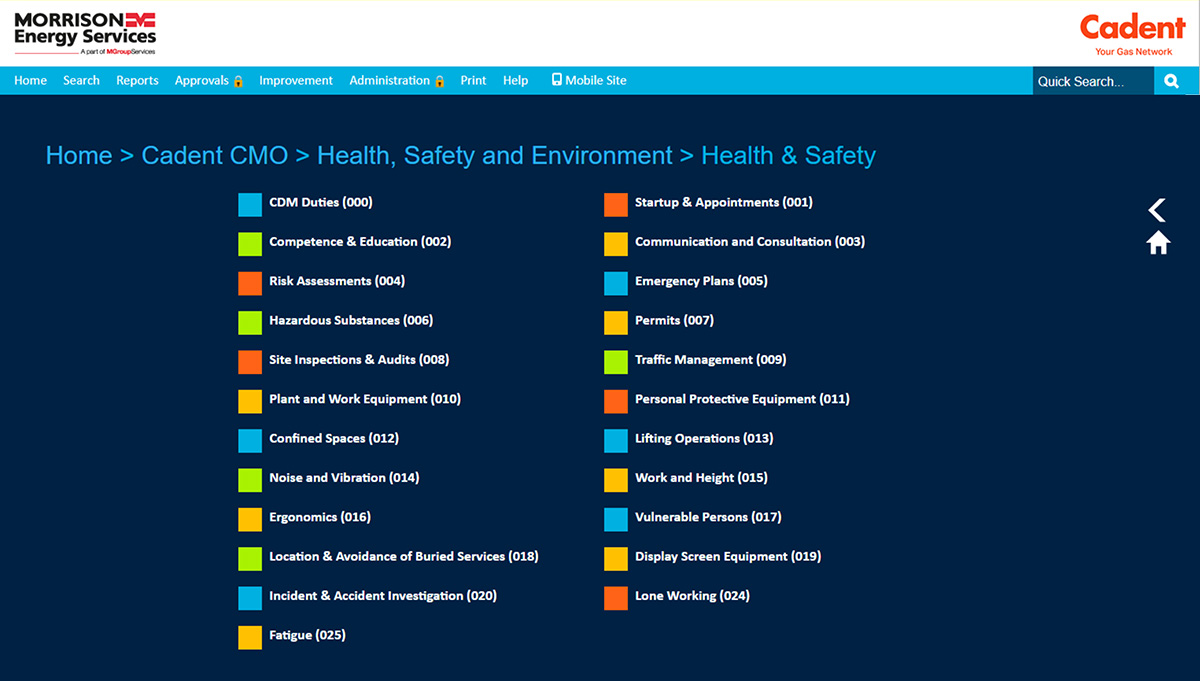Click the Morrison Energy Services logo
This screenshot has height=681, width=1200.
tap(85, 33)
